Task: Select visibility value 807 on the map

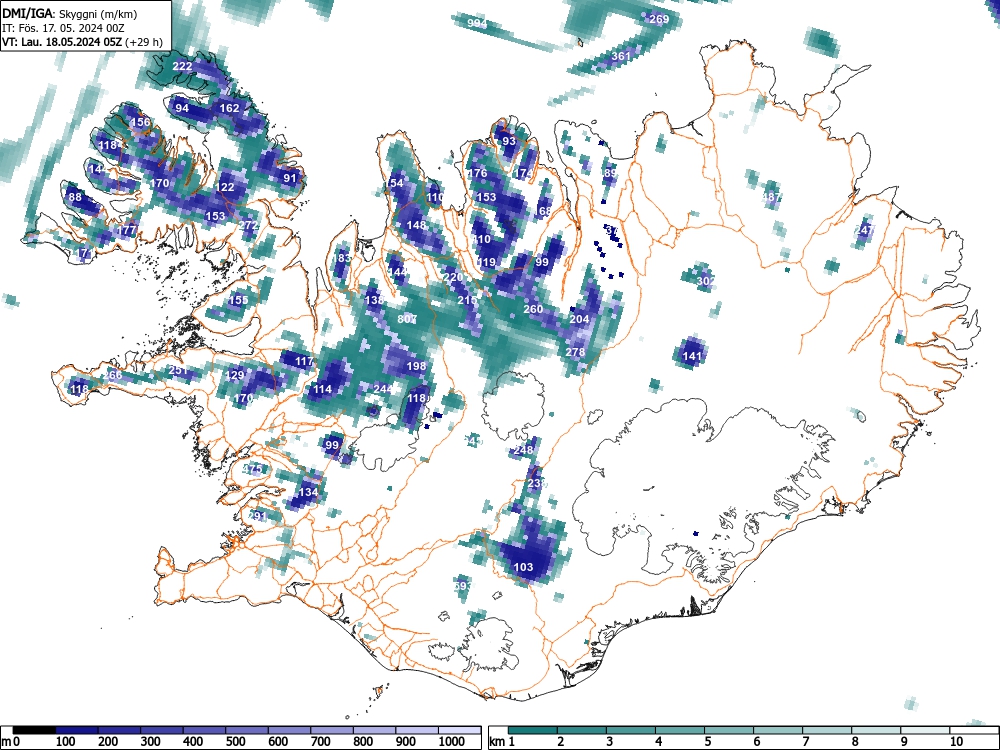Action: (x=407, y=319)
